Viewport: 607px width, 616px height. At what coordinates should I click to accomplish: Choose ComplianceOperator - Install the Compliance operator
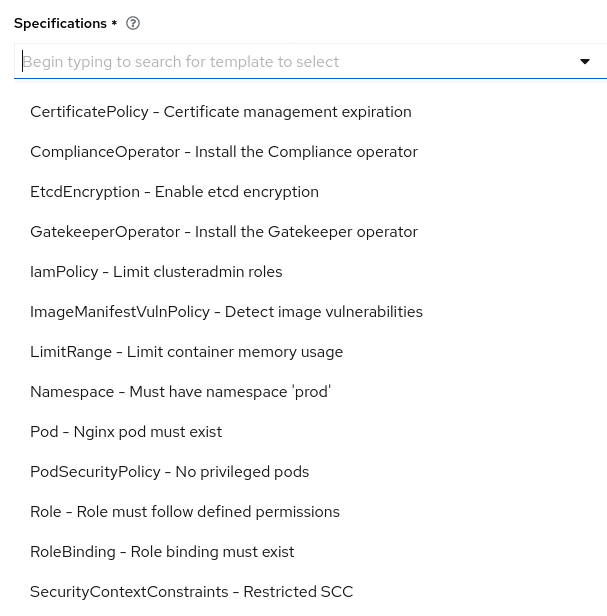[224, 152]
